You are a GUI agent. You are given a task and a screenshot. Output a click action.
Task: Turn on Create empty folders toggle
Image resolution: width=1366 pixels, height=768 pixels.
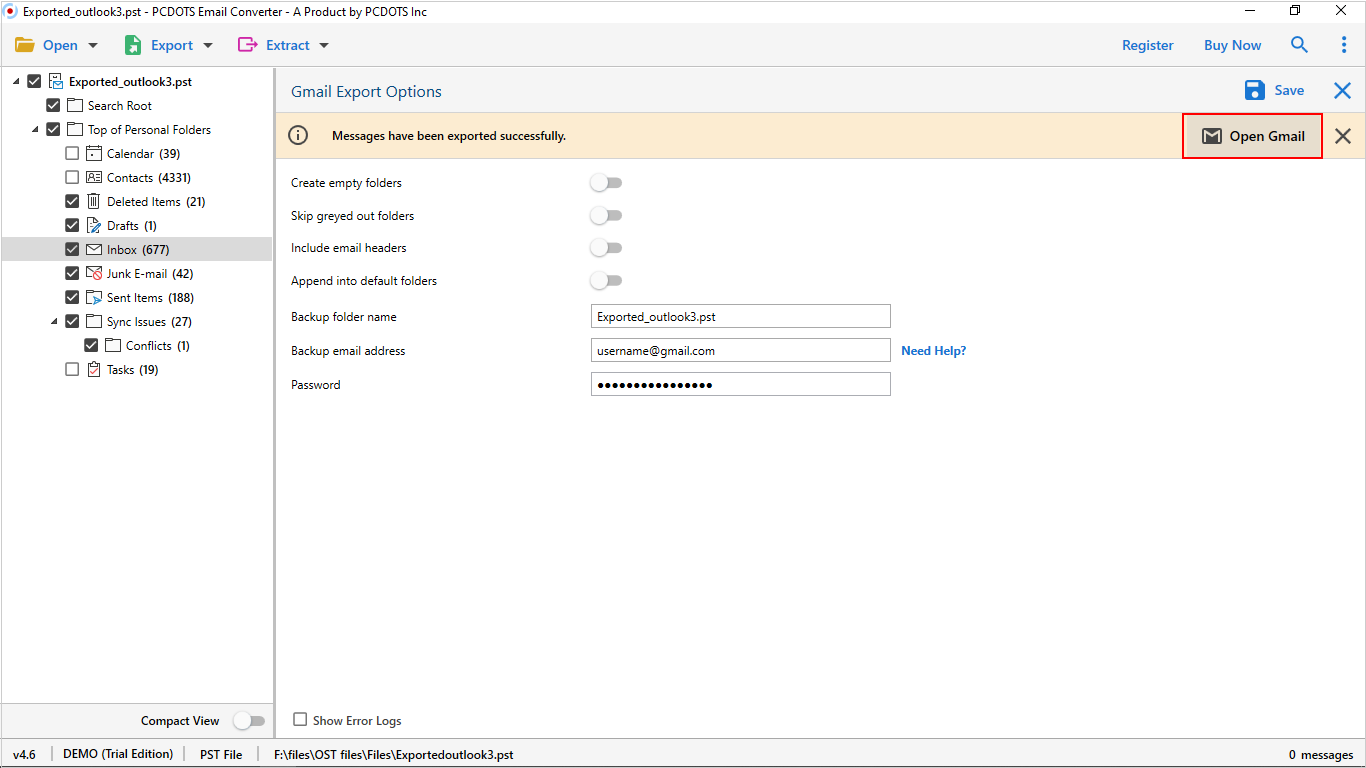point(606,183)
